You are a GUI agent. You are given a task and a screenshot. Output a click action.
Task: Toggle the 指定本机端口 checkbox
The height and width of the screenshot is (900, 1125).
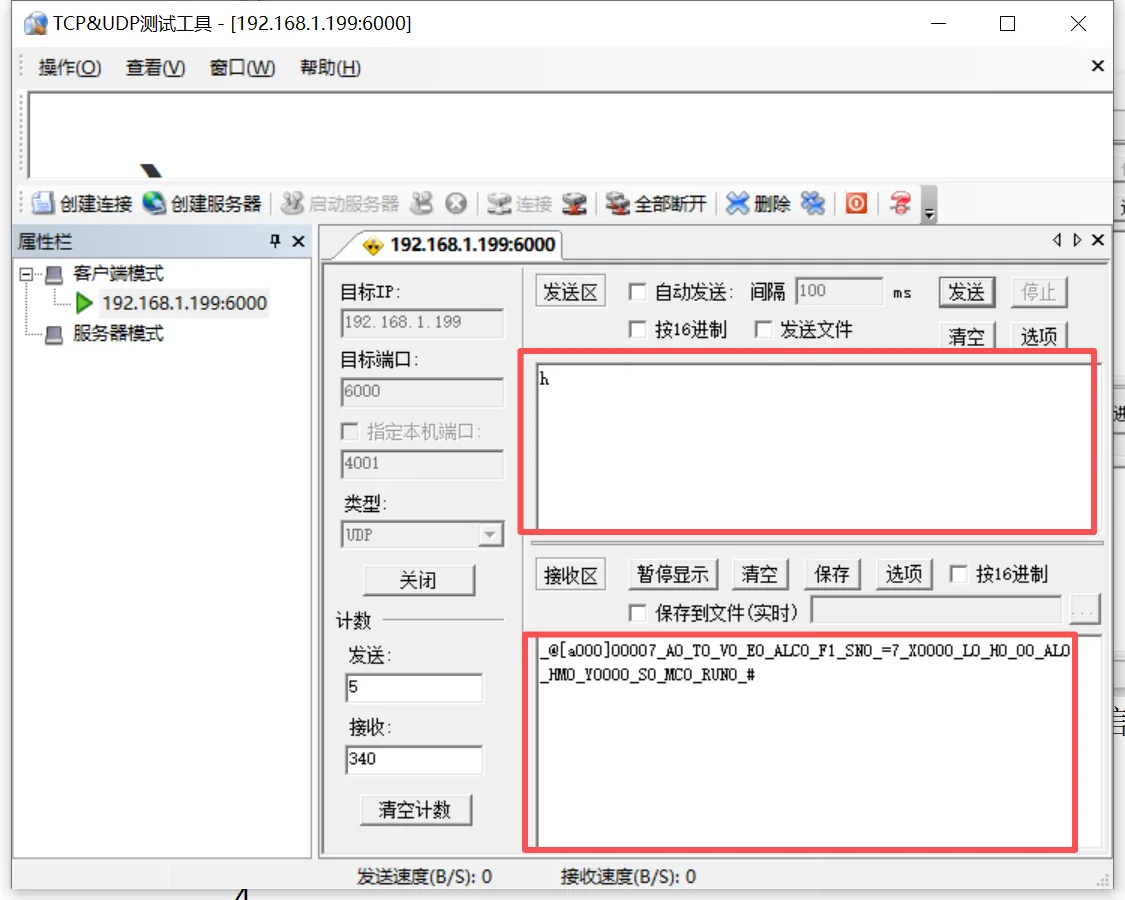349,431
